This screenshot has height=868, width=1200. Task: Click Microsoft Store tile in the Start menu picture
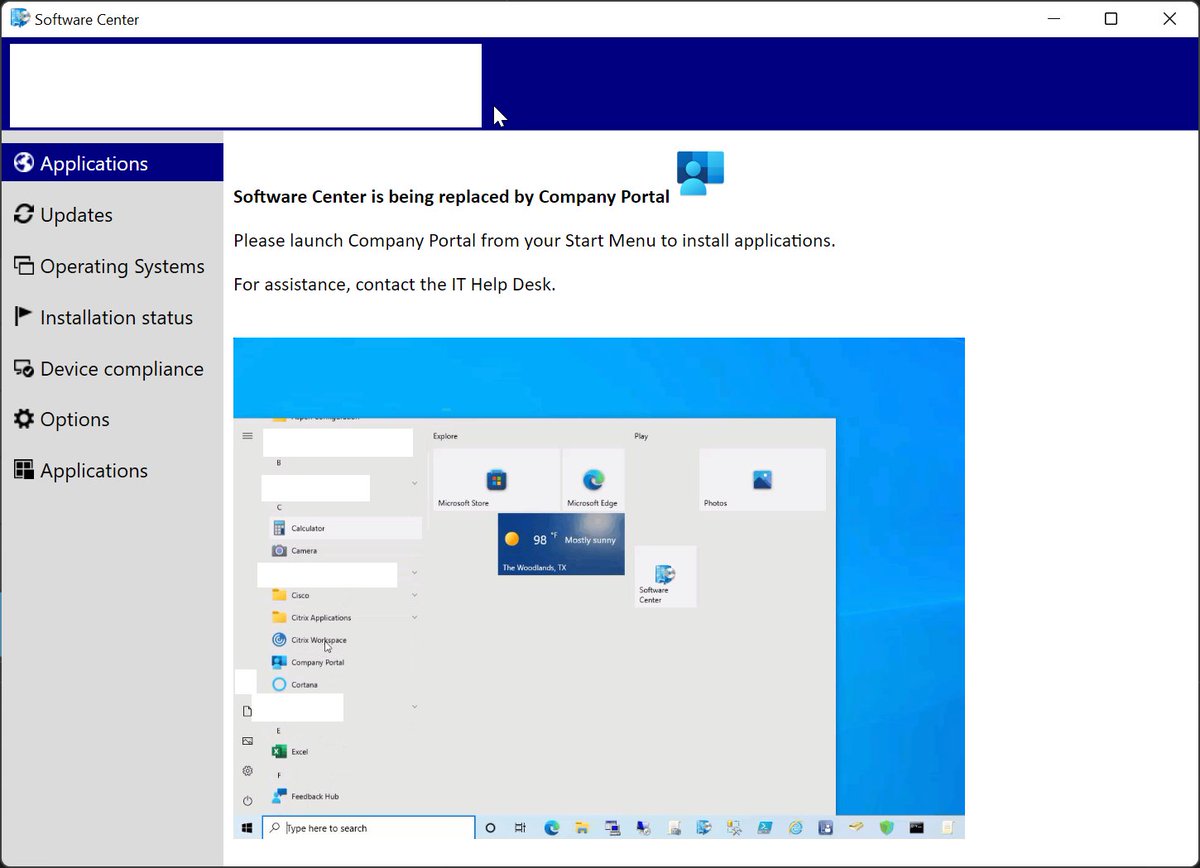pos(496,480)
